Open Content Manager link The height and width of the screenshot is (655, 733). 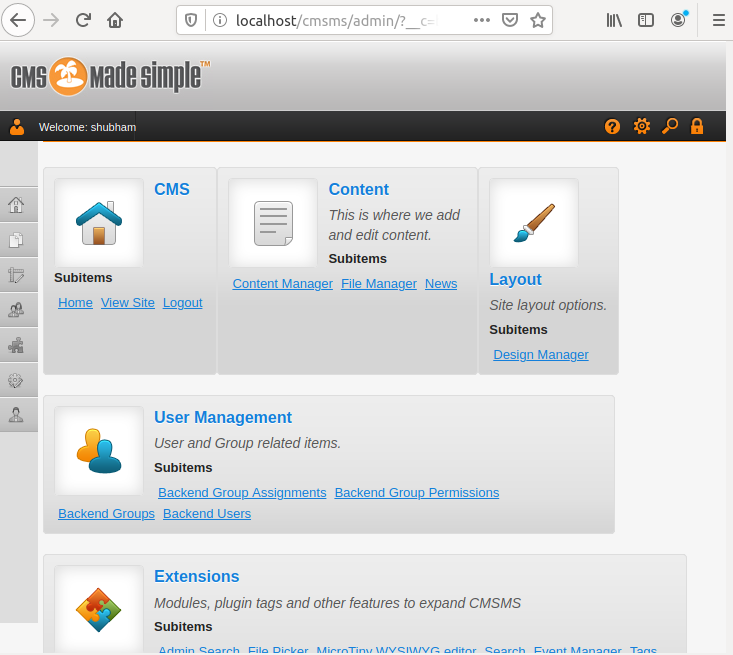(282, 283)
